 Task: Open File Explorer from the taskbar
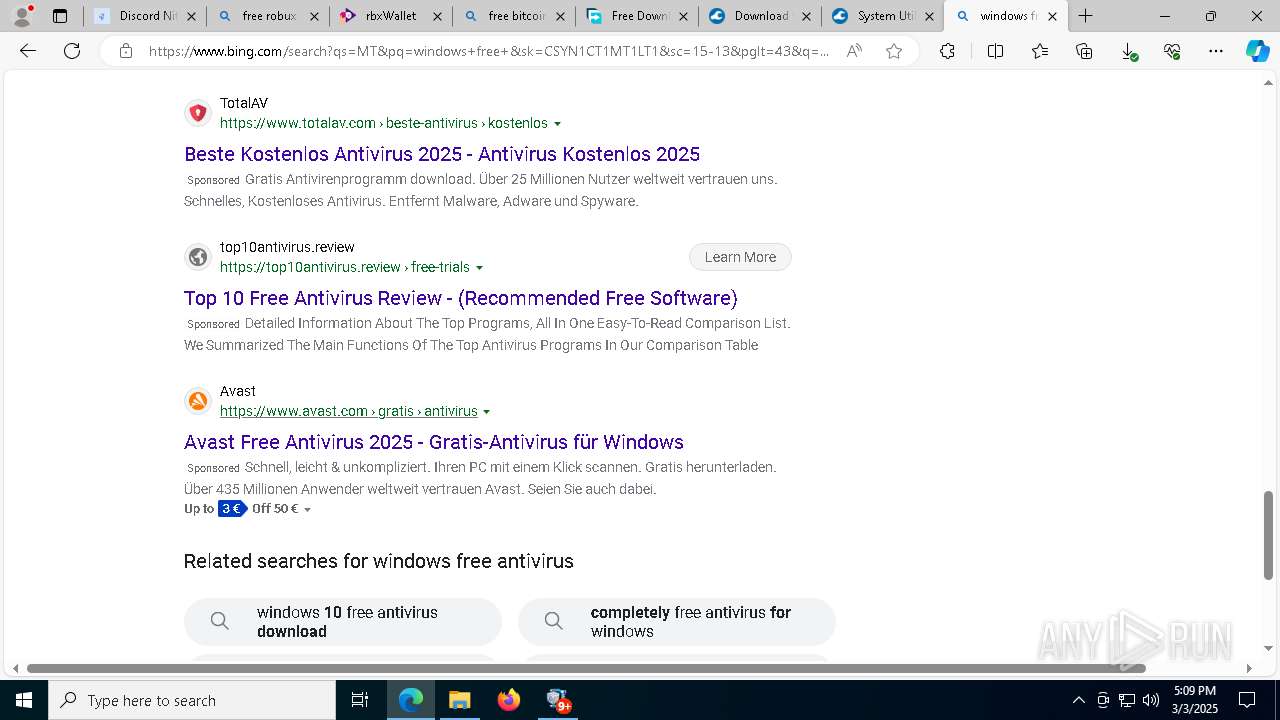coord(459,700)
